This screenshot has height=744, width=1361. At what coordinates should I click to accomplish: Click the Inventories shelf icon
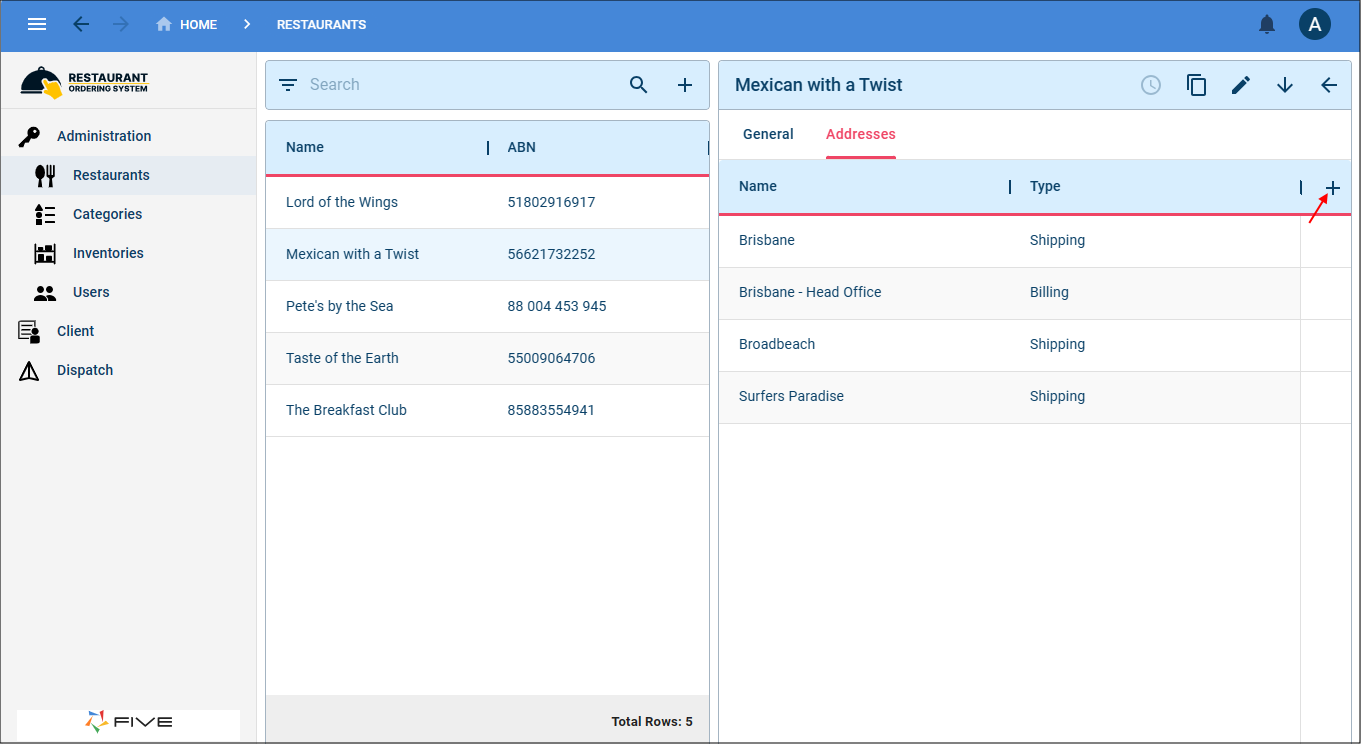coord(45,253)
